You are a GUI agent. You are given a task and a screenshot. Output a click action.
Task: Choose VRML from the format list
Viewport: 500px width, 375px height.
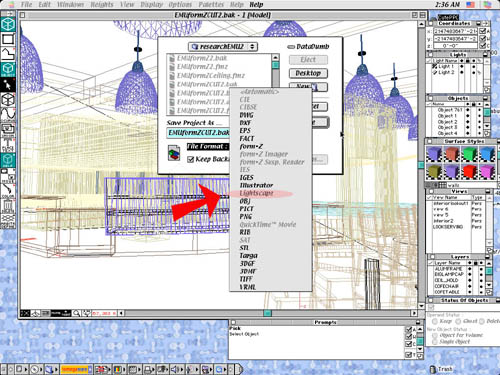click(x=248, y=287)
